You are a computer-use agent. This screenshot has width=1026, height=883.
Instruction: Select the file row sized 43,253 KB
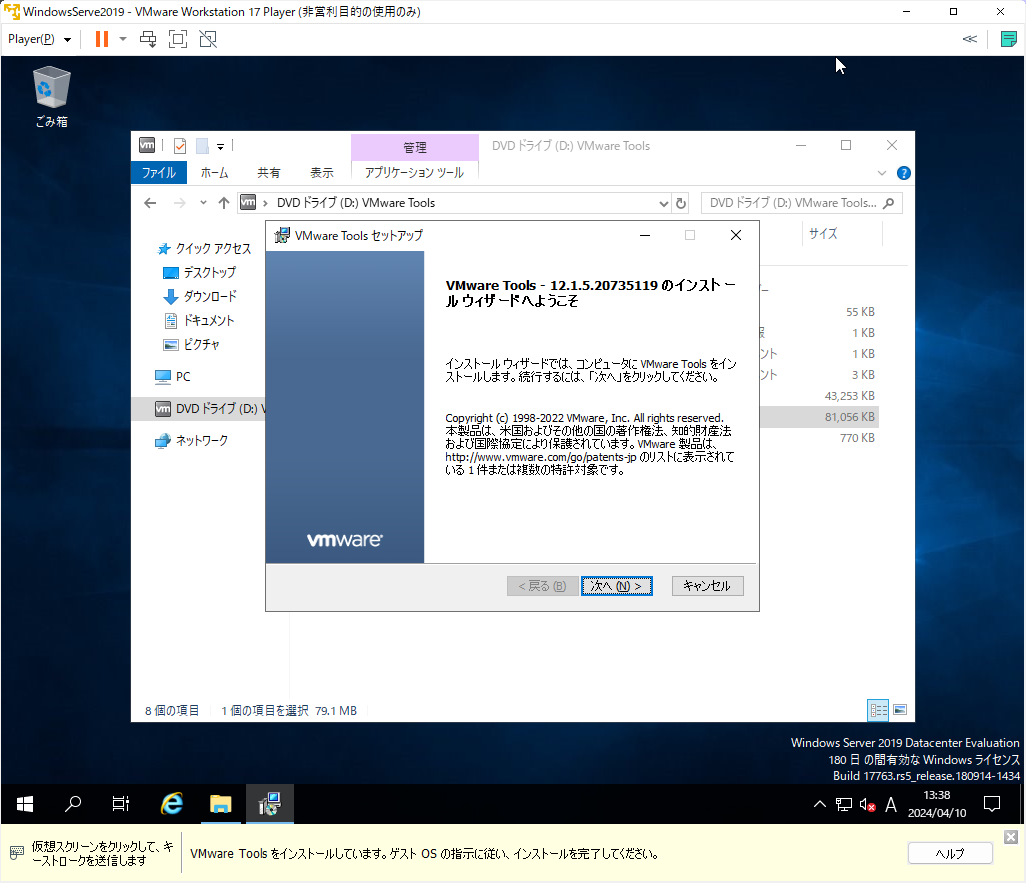pos(849,396)
